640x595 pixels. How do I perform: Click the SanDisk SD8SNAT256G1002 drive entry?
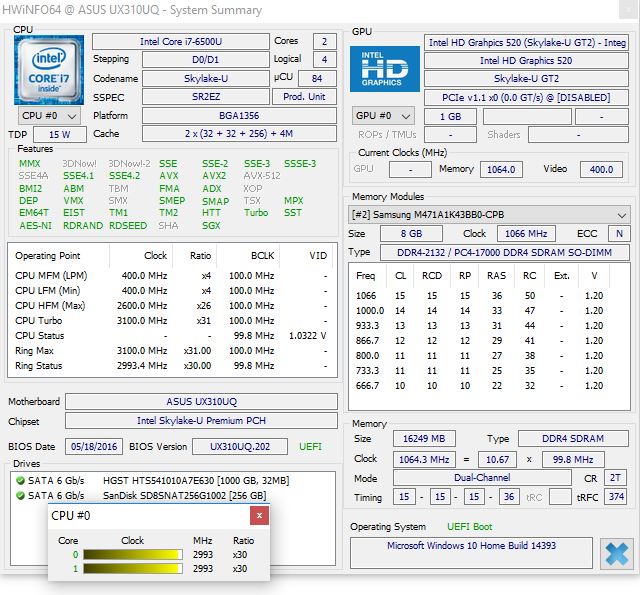[184, 495]
